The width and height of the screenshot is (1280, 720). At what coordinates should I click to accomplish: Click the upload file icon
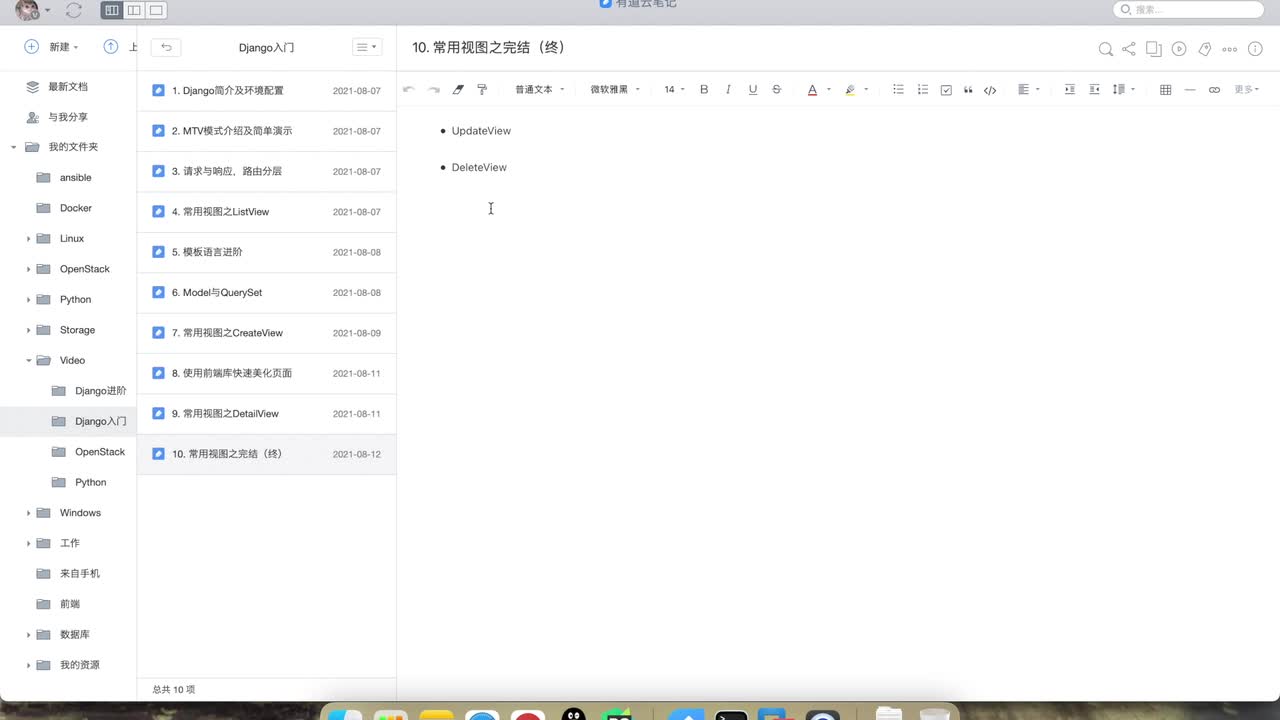coord(110,47)
